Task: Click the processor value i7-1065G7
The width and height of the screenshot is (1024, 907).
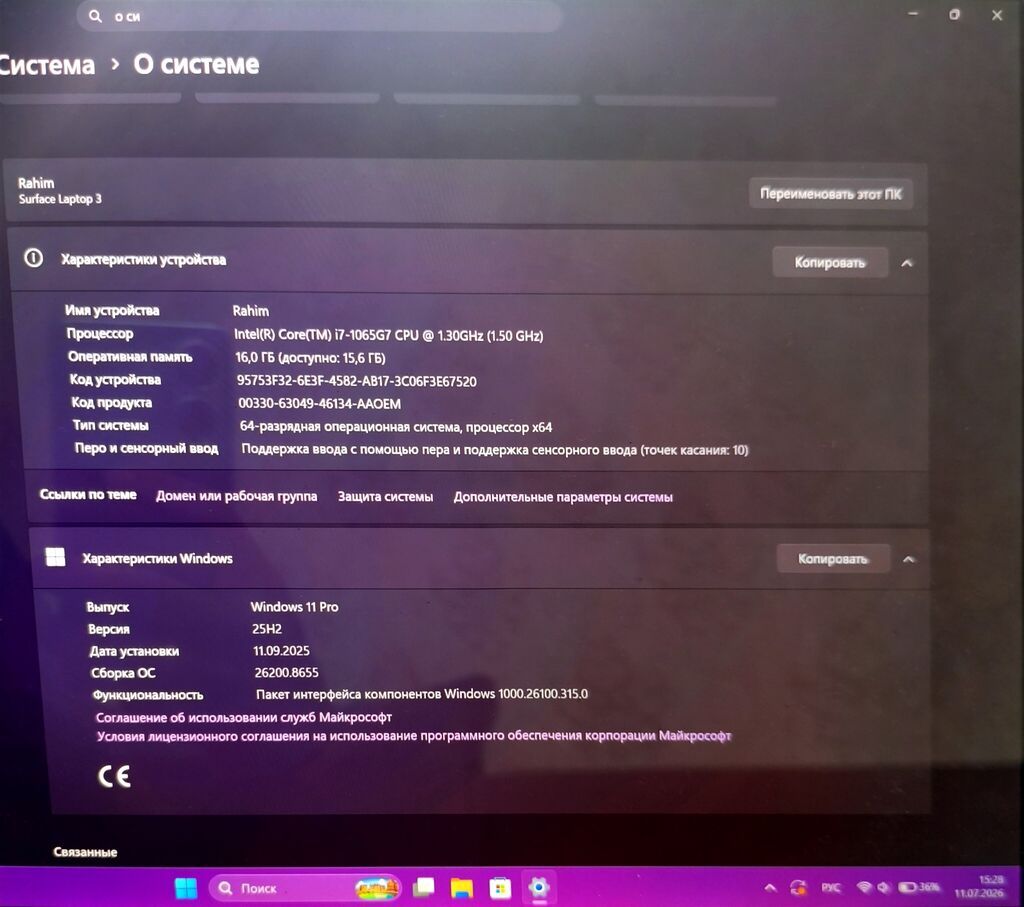Action: (x=389, y=335)
